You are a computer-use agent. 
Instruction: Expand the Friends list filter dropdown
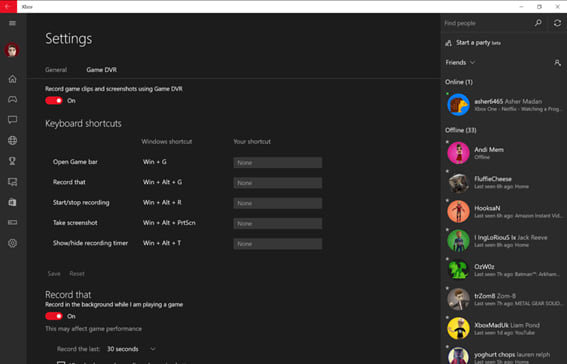pos(460,63)
